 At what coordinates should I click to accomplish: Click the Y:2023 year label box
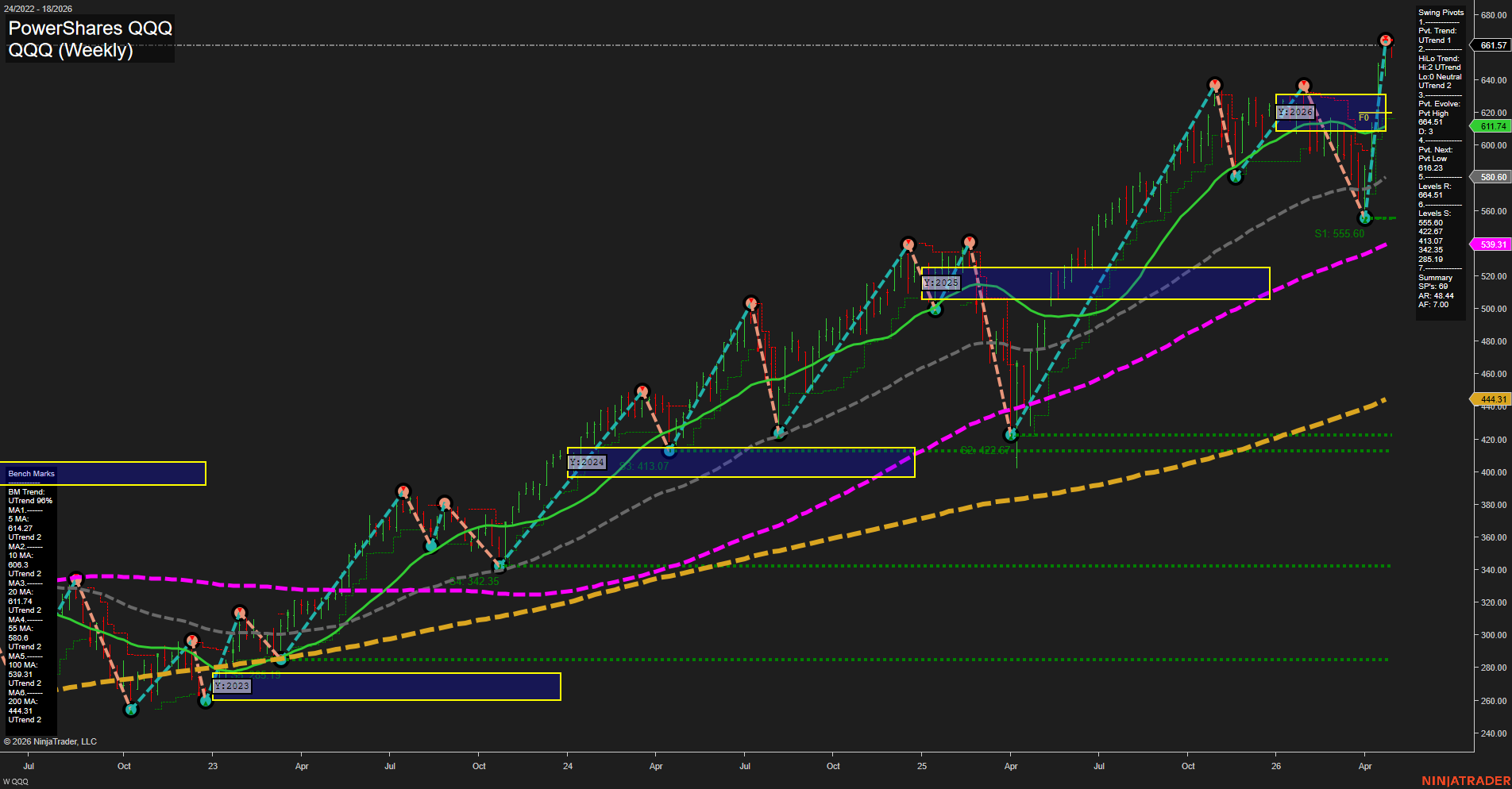click(233, 686)
